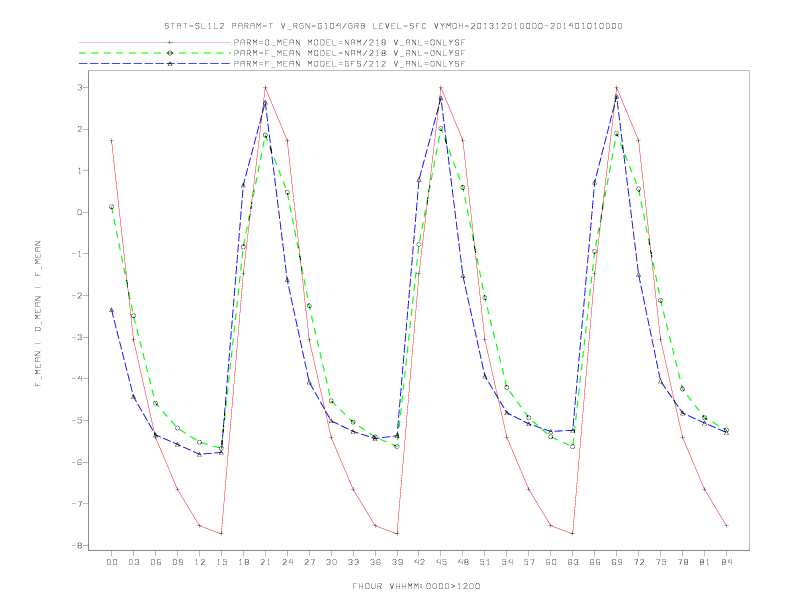This screenshot has height=612, width=792.
Task: Click y-axis tick label -4
Action: (77, 379)
